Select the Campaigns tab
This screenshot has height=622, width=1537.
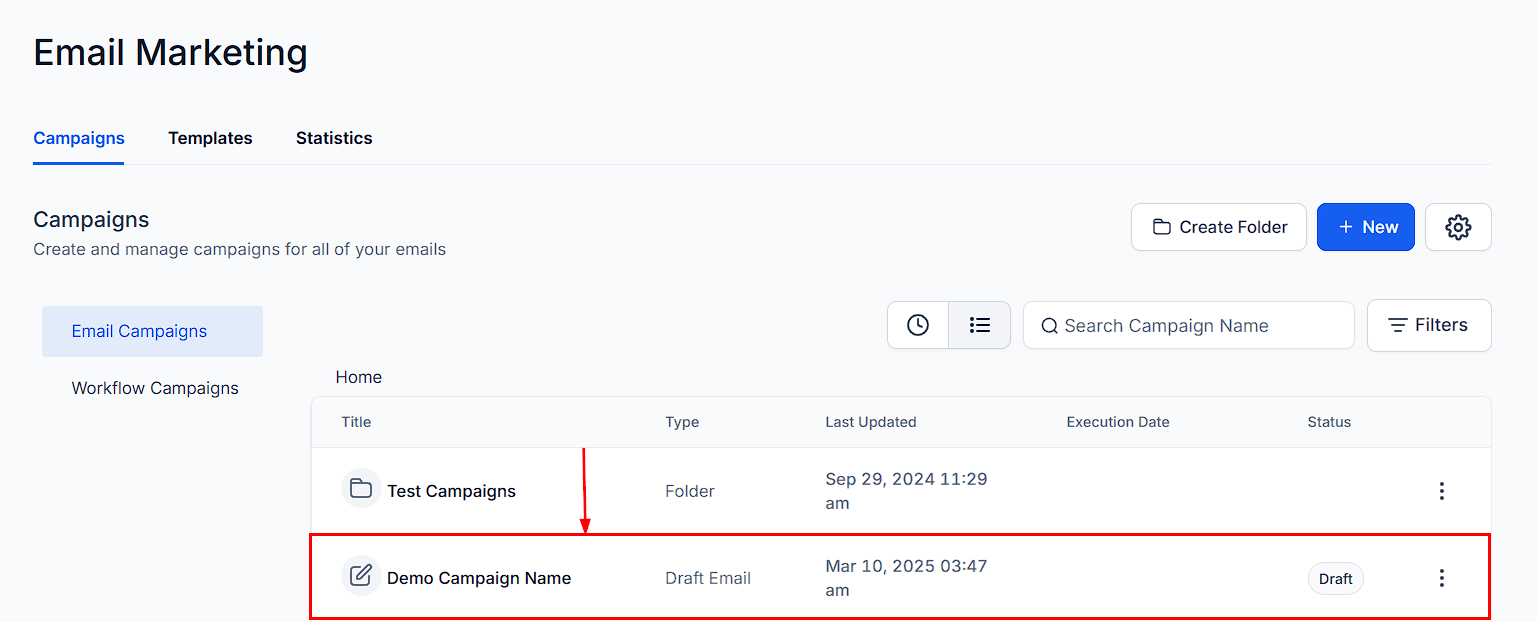[x=79, y=138]
